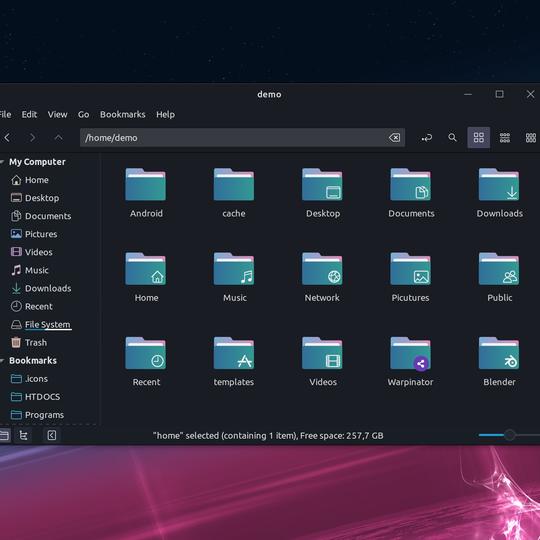540x540 pixels.
Task: Adjust the zoom slider handle
Action: (x=510, y=435)
